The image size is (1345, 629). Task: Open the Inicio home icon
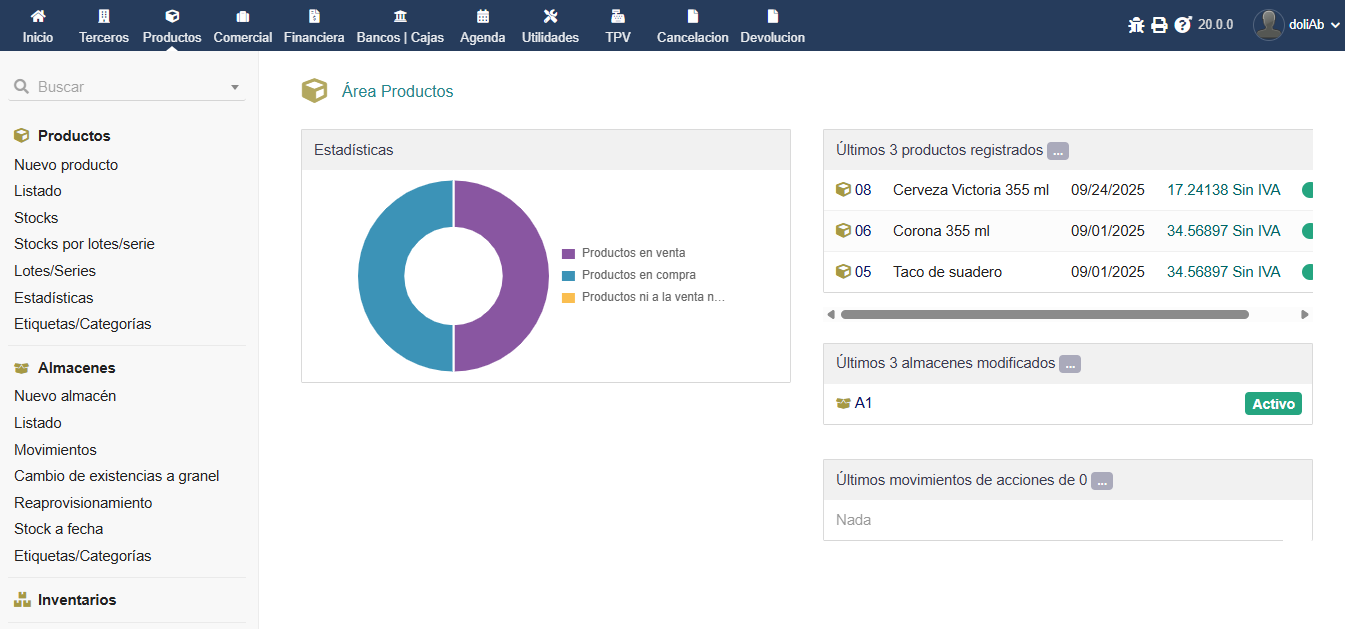coord(38,17)
